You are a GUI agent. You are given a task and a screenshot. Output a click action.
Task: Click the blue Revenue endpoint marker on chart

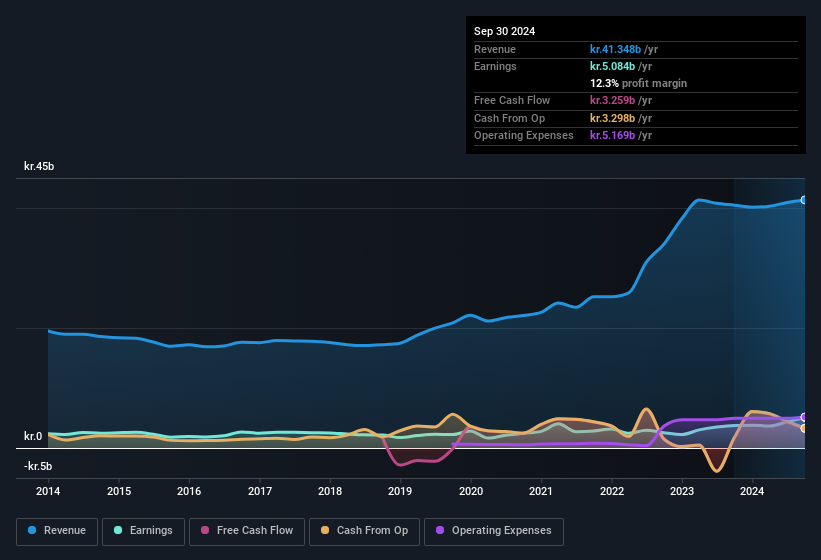click(x=804, y=200)
